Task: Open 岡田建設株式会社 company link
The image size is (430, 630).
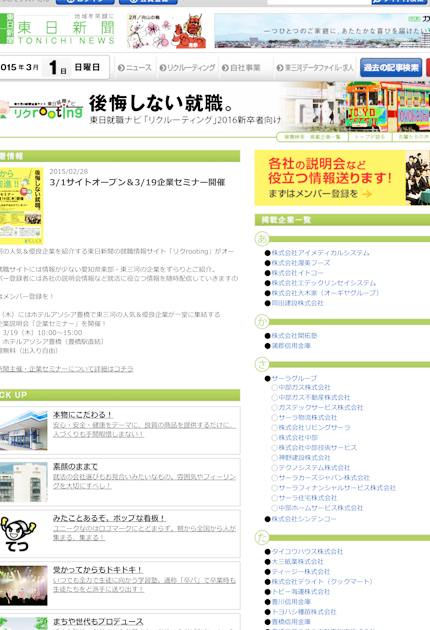Action: 297,303
